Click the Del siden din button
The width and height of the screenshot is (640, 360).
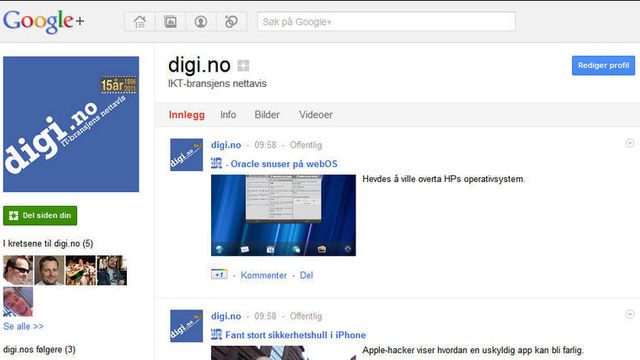[40, 216]
